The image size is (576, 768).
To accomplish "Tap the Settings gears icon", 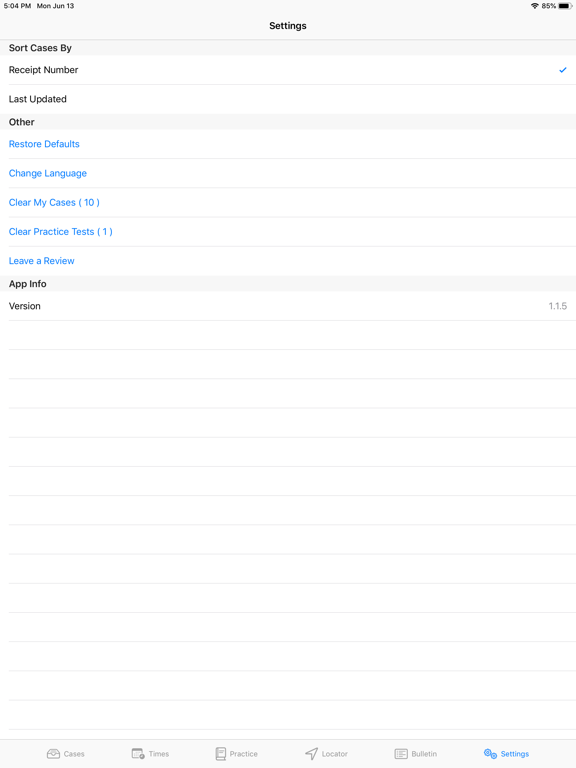I will (x=490, y=754).
